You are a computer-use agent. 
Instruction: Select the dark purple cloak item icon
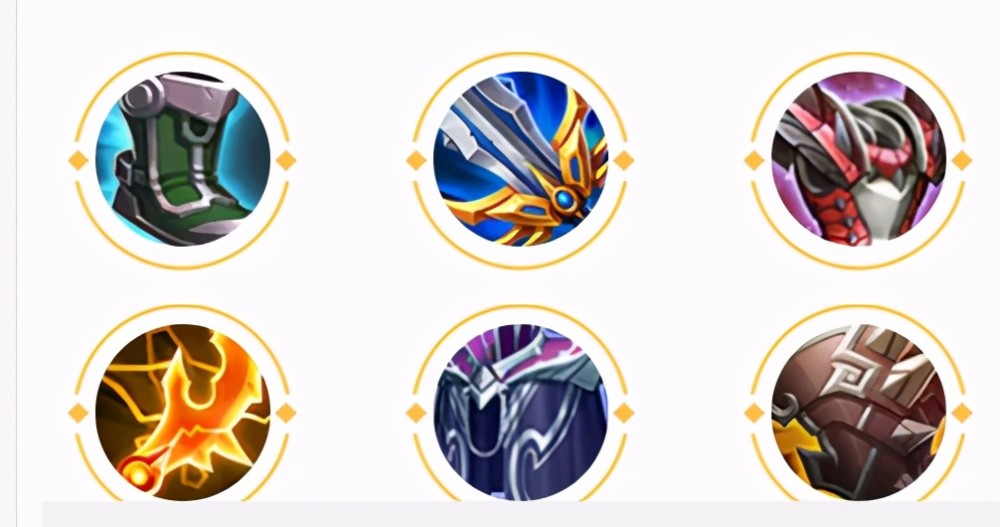point(520,412)
